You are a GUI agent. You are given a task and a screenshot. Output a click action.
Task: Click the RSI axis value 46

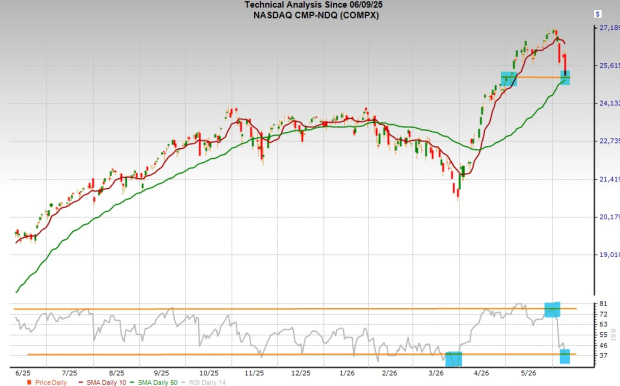(x=603, y=345)
